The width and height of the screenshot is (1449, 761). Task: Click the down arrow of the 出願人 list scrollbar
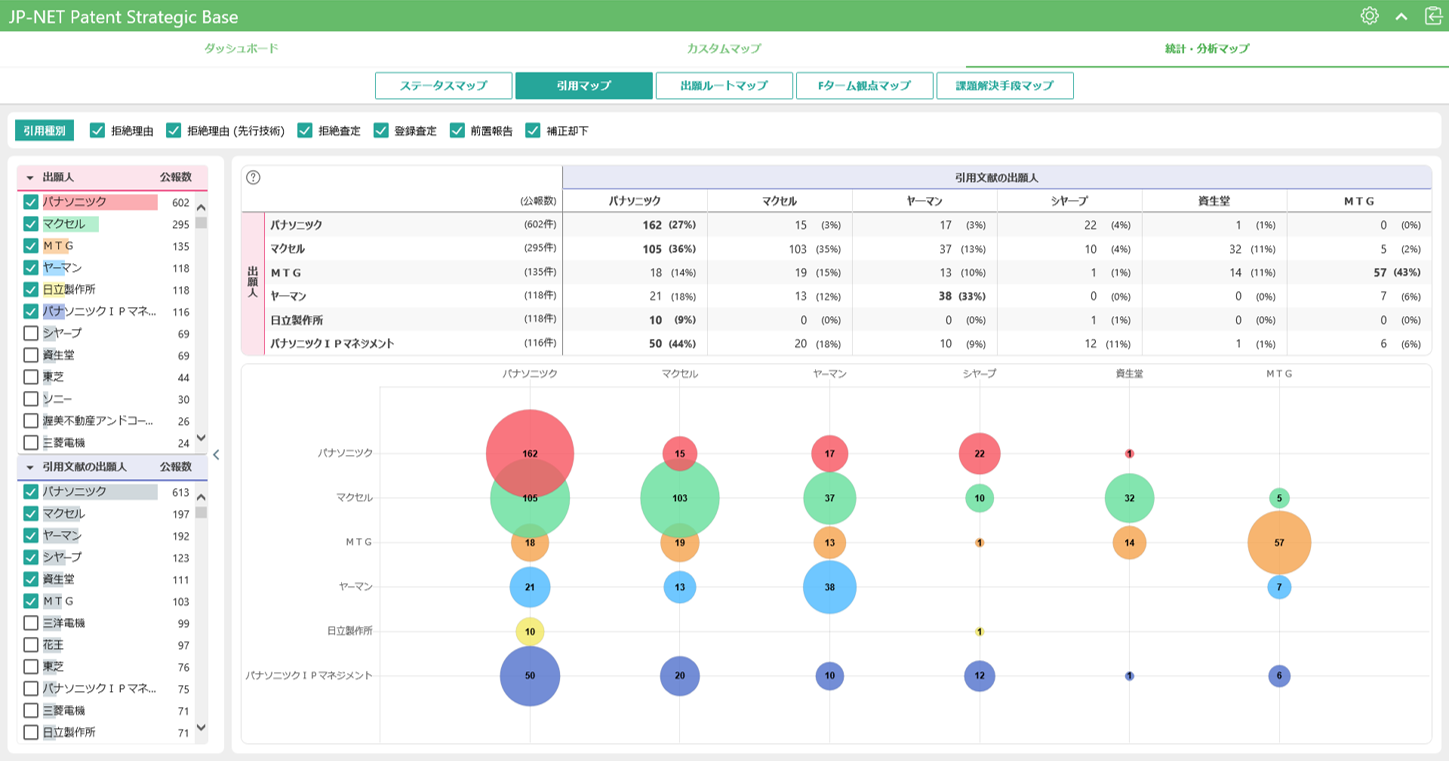tap(201, 437)
